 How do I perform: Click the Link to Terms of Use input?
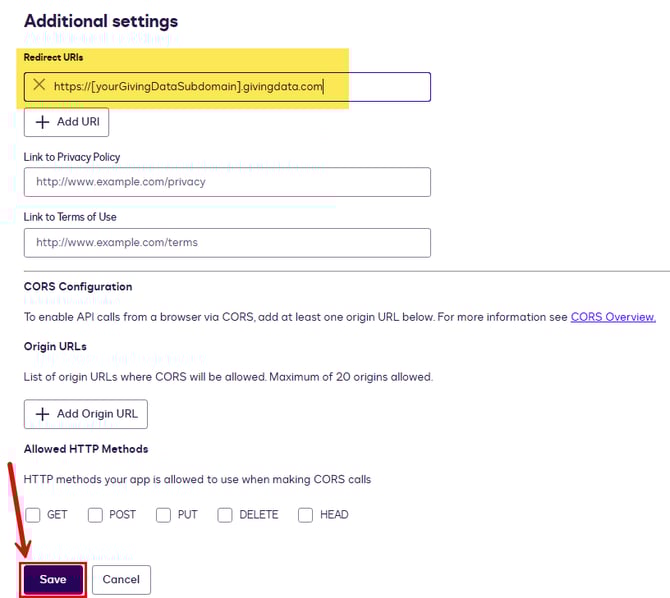click(227, 242)
